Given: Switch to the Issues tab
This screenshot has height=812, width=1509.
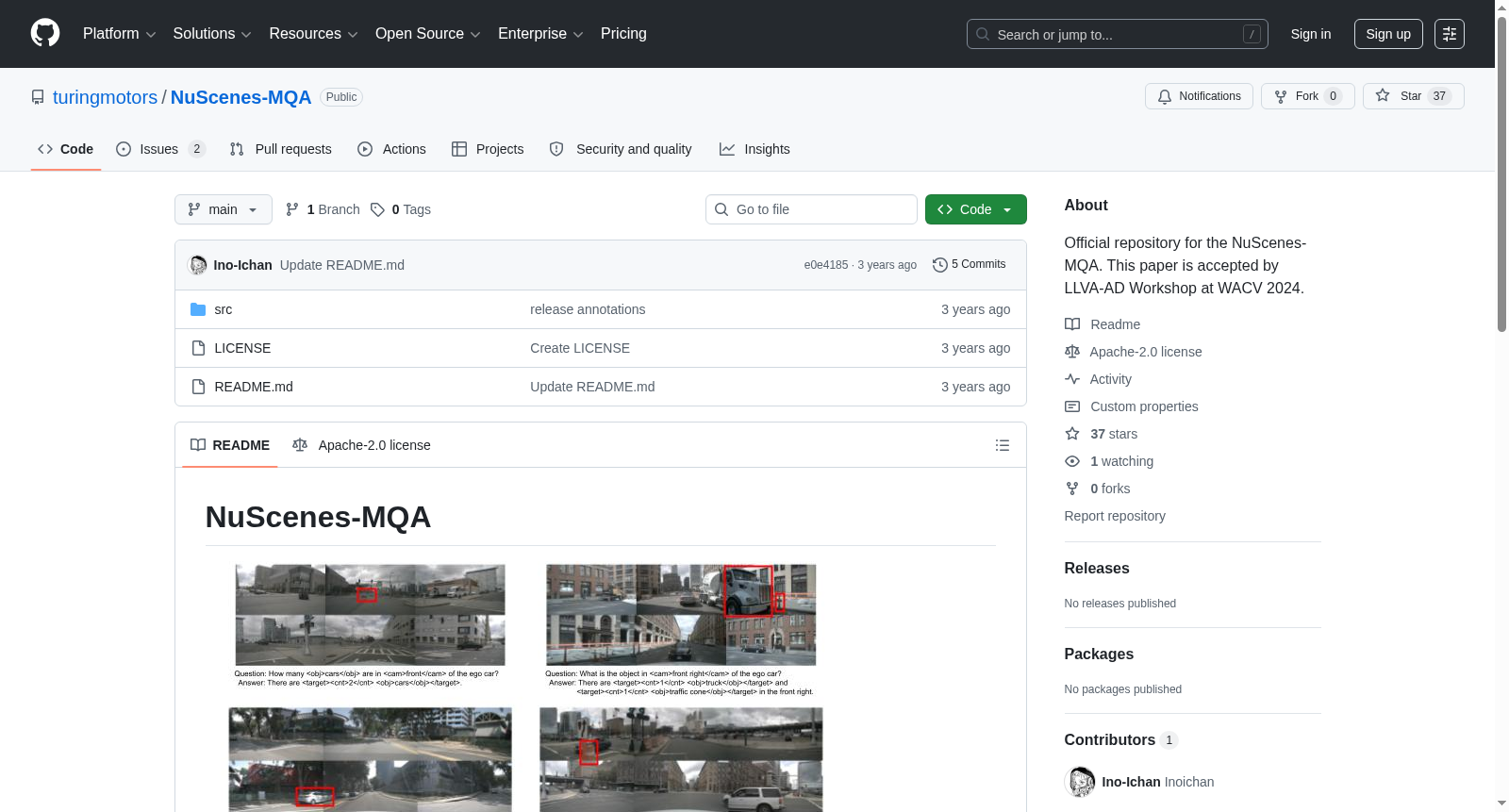Looking at the screenshot, I should point(160,149).
